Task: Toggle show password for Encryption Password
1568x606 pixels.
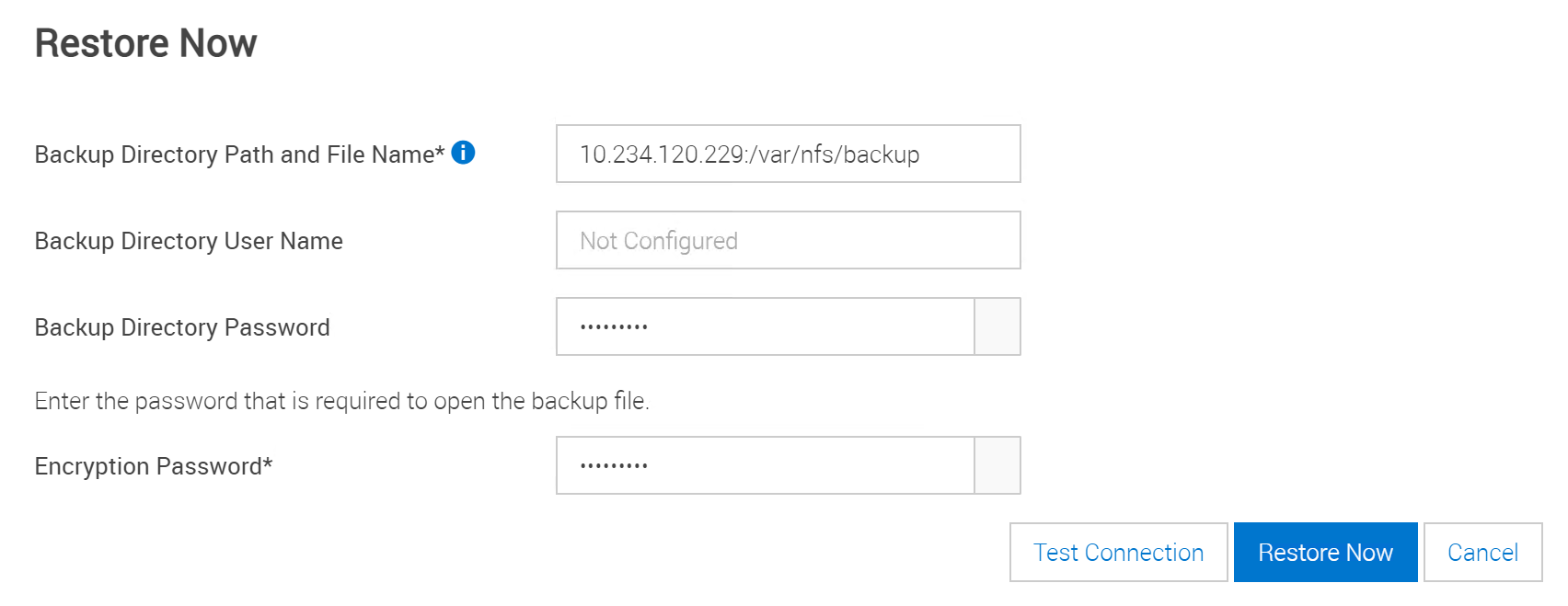Action: tap(997, 465)
